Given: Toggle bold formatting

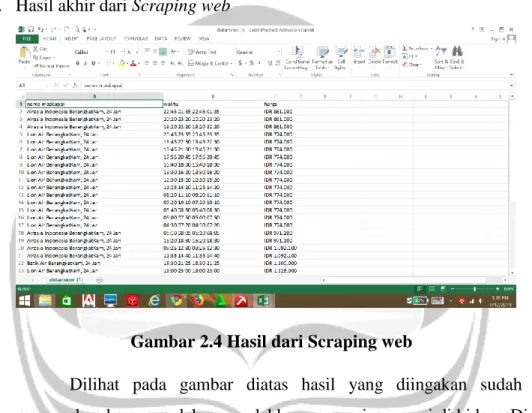Looking at the screenshot, I should [x=78, y=63].
